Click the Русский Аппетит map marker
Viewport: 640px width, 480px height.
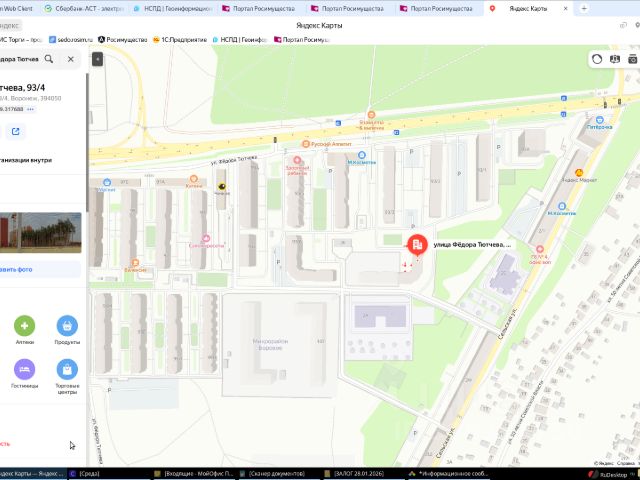point(306,144)
